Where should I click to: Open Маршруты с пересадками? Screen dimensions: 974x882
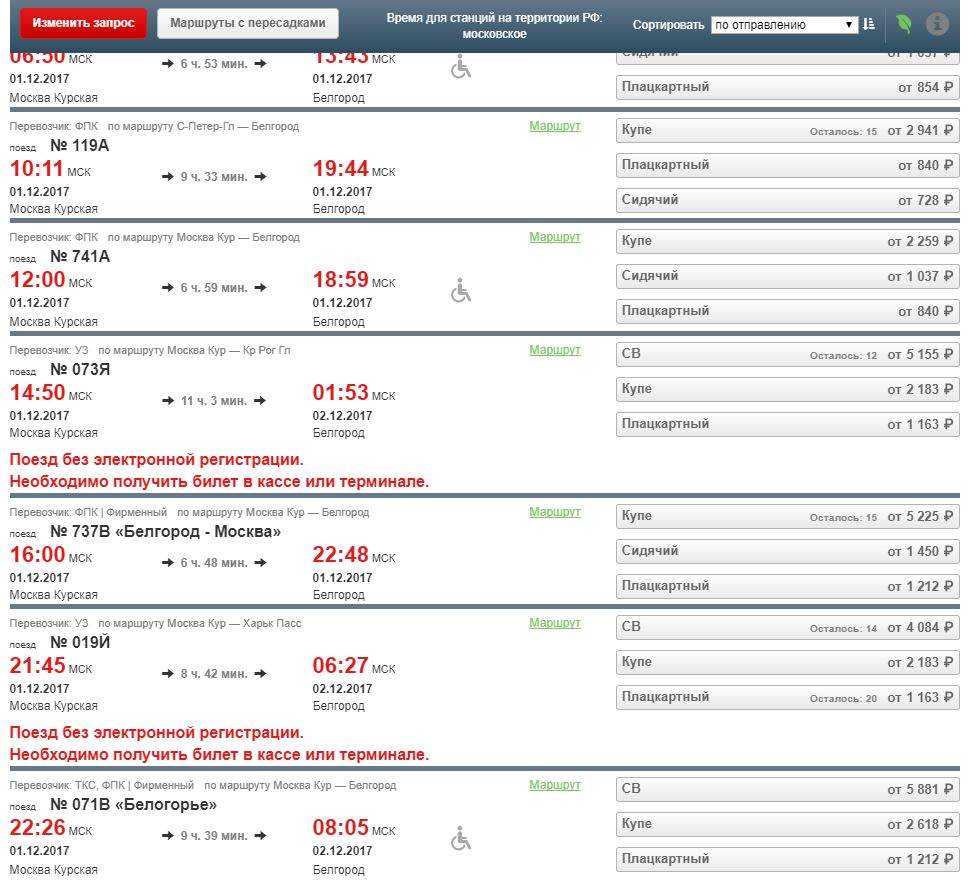248,23
